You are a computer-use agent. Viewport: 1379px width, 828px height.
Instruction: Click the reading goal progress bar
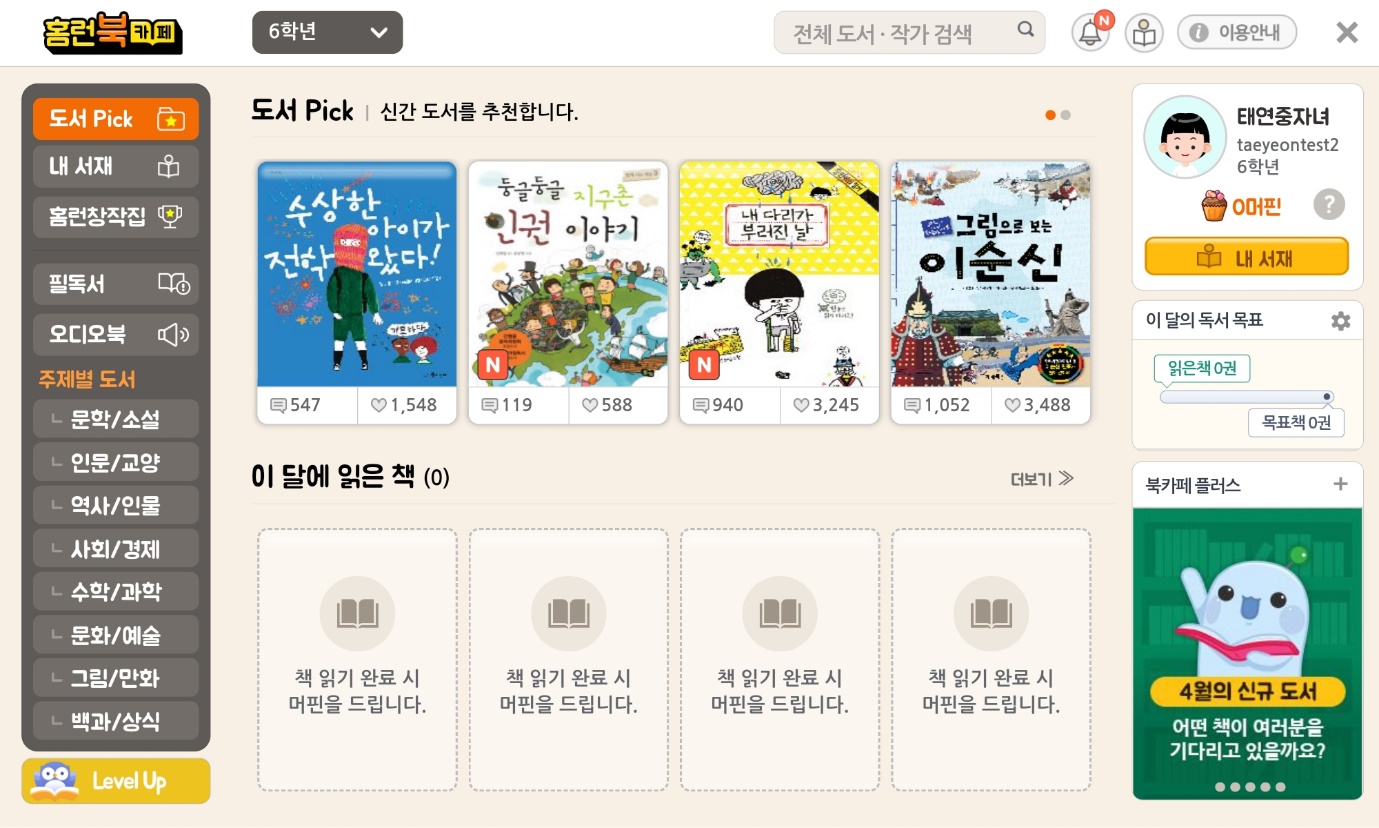(x=1247, y=397)
